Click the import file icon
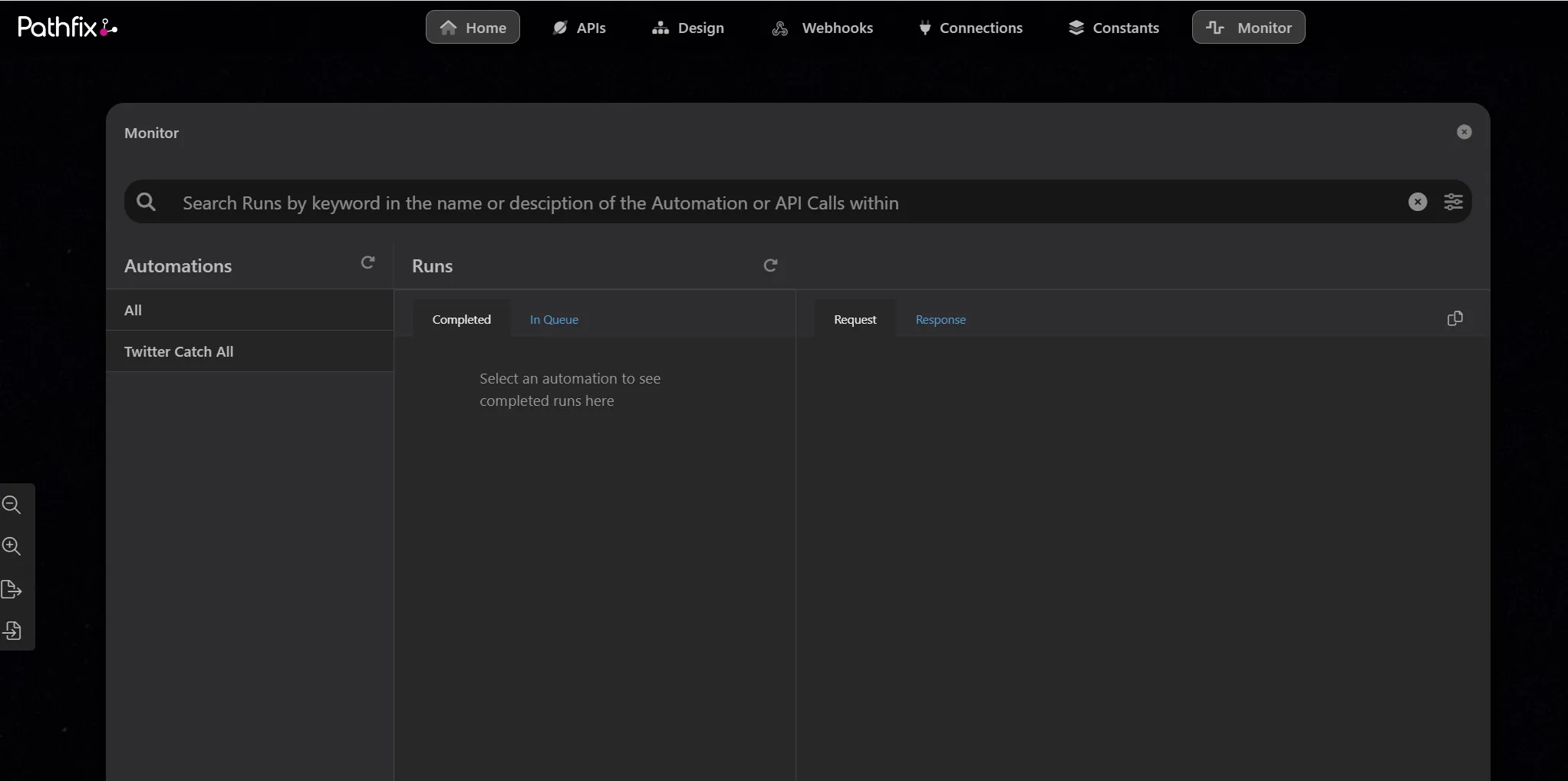 click(12, 631)
